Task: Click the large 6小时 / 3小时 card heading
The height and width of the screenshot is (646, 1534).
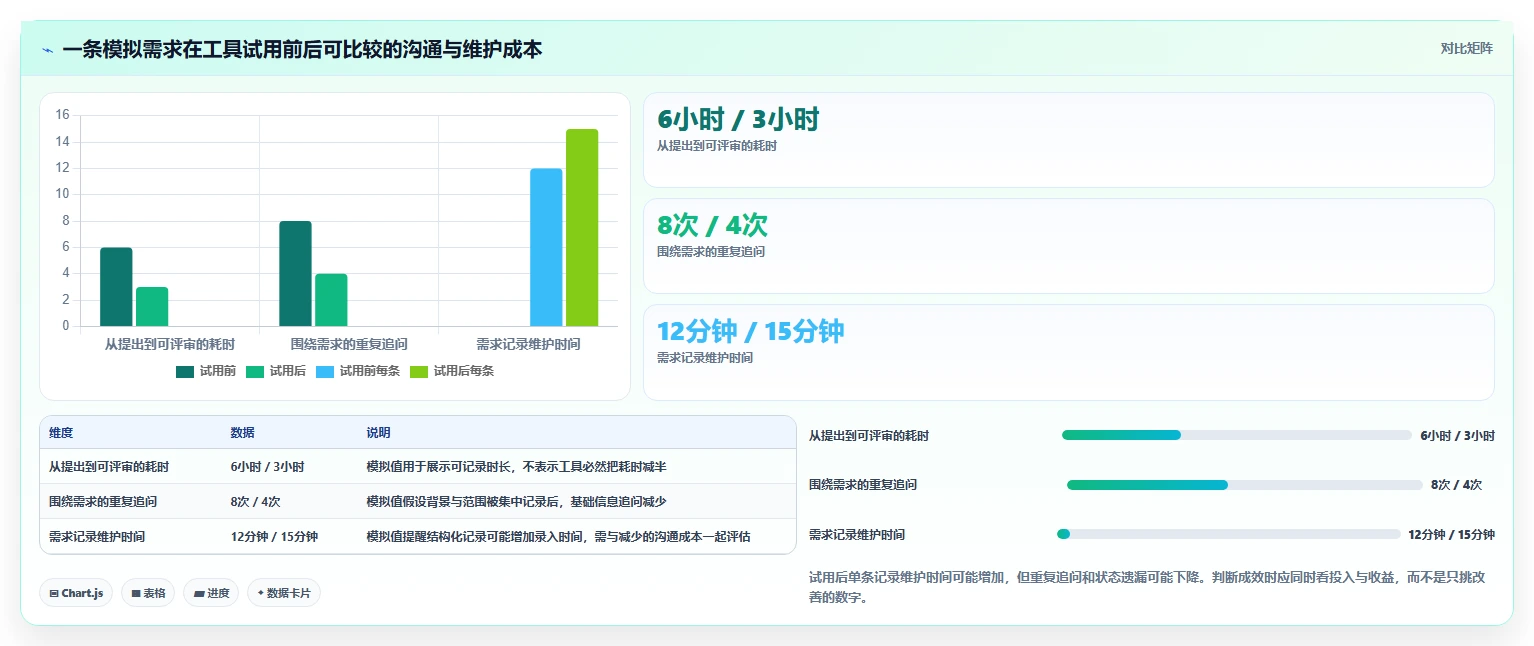Action: (x=738, y=119)
